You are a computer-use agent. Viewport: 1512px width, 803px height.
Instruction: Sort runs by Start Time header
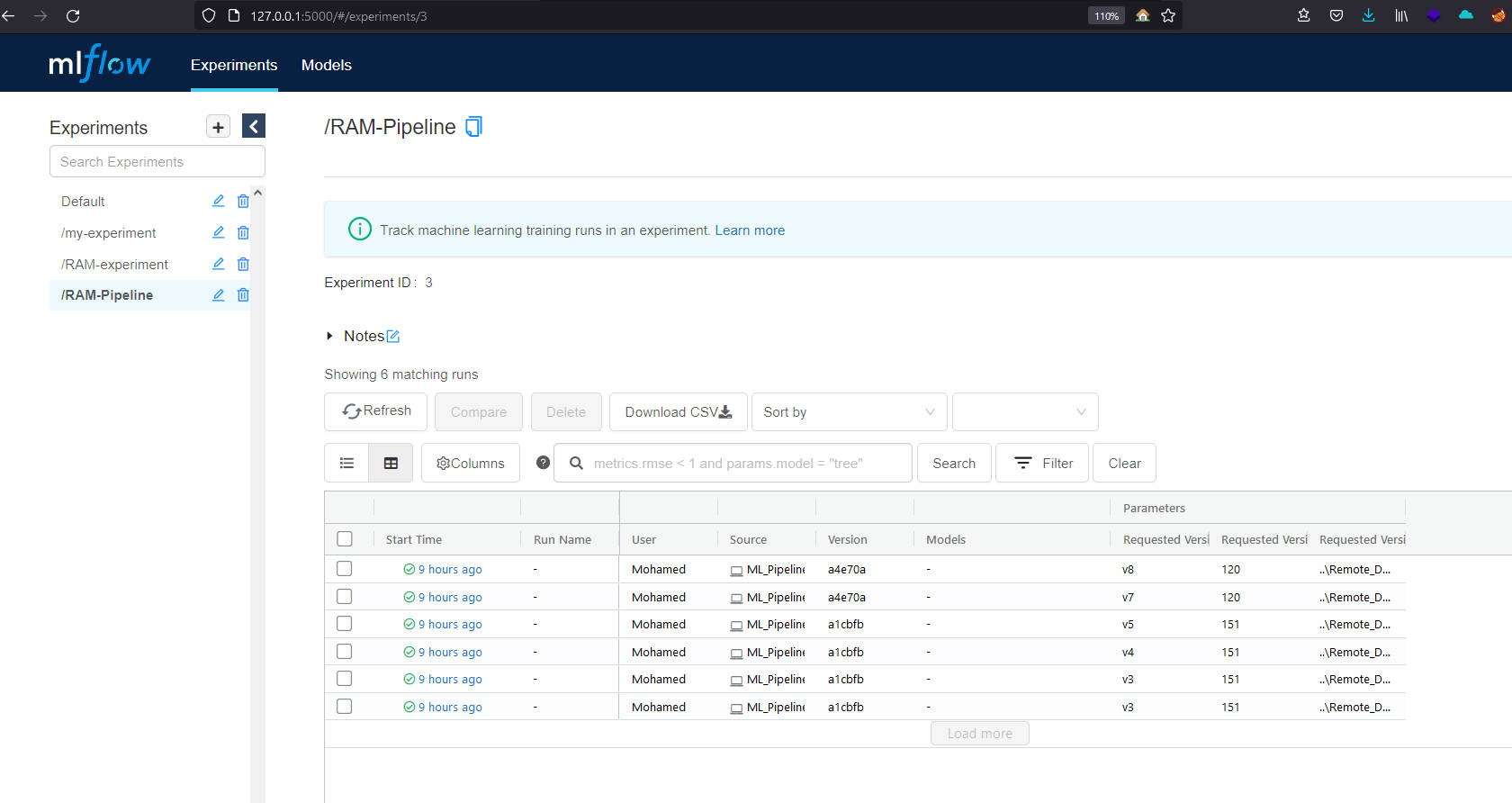pyautogui.click(x=414, y=539)
